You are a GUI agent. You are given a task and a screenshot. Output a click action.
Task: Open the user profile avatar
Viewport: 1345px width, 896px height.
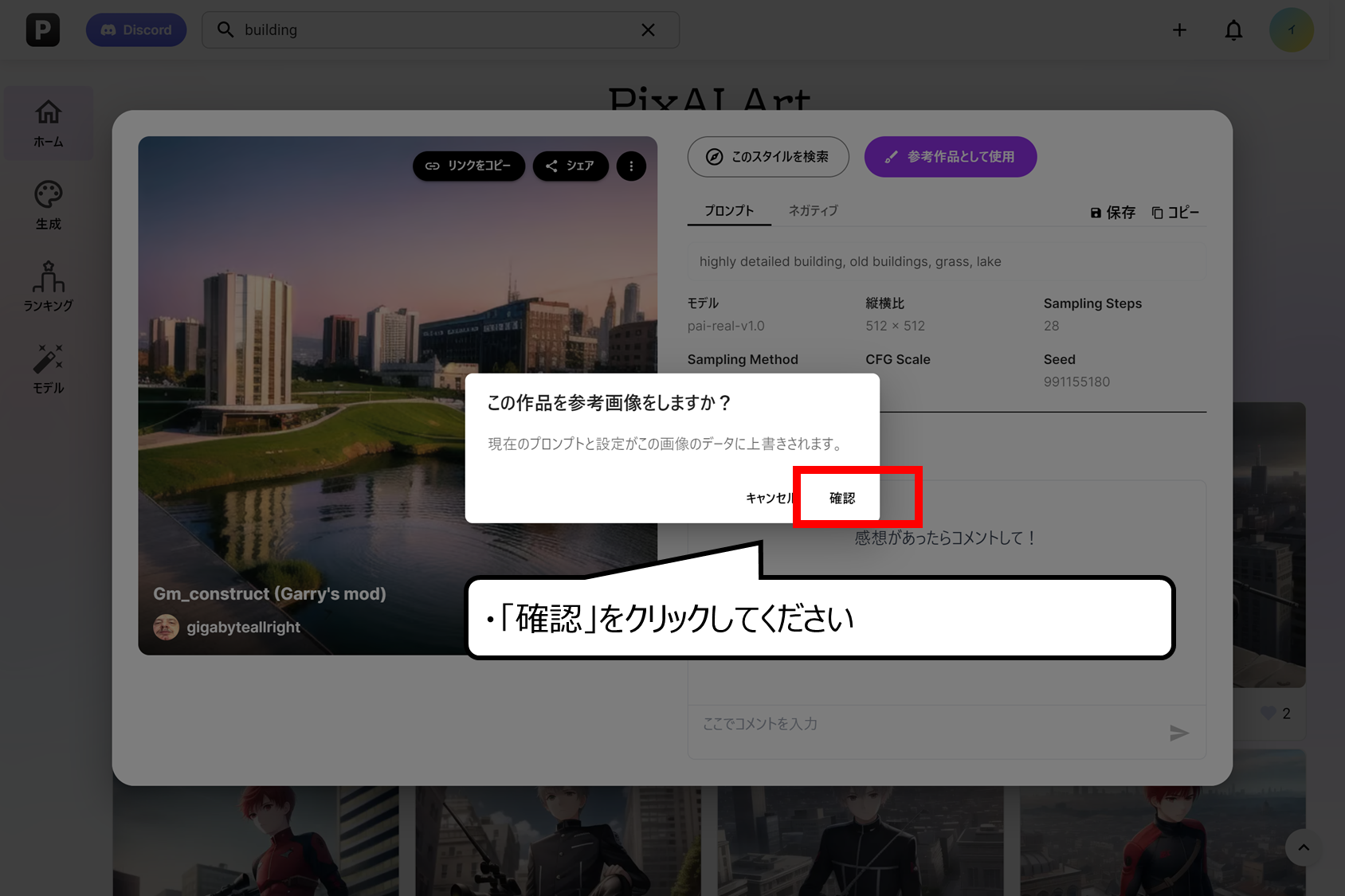(1291, 30)
